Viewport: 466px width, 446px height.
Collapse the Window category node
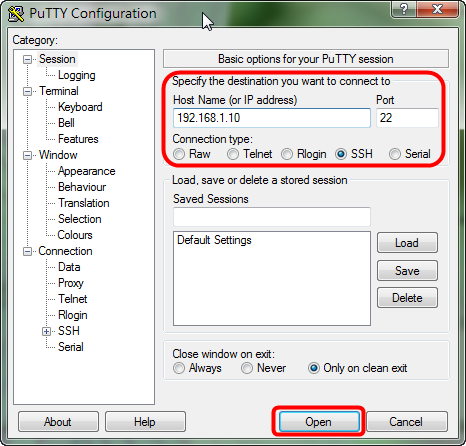tap(27, 155)
